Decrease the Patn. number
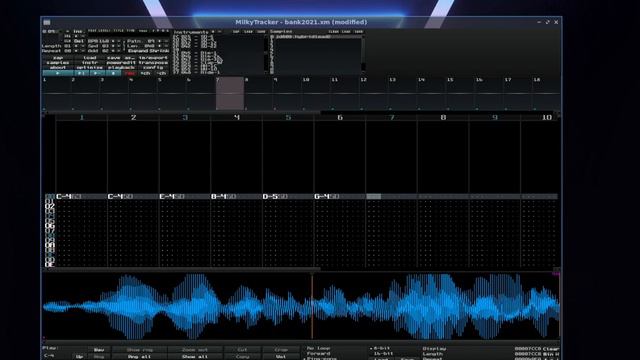640x360 pixels. [x=166, y=41]
